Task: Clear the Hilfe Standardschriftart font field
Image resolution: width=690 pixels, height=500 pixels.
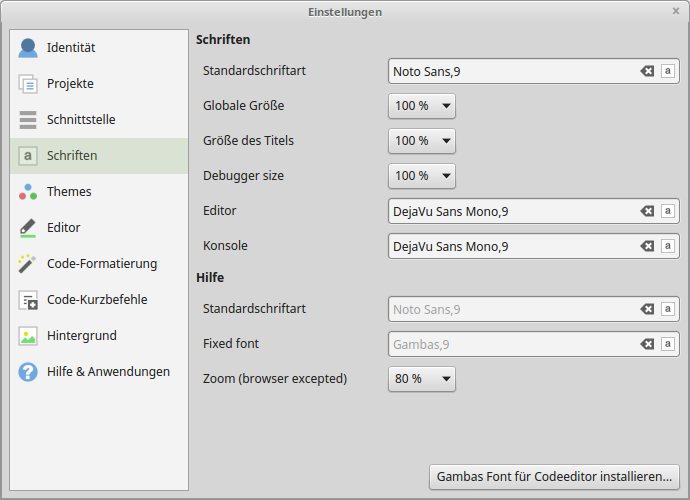Action: pos(647,309)
